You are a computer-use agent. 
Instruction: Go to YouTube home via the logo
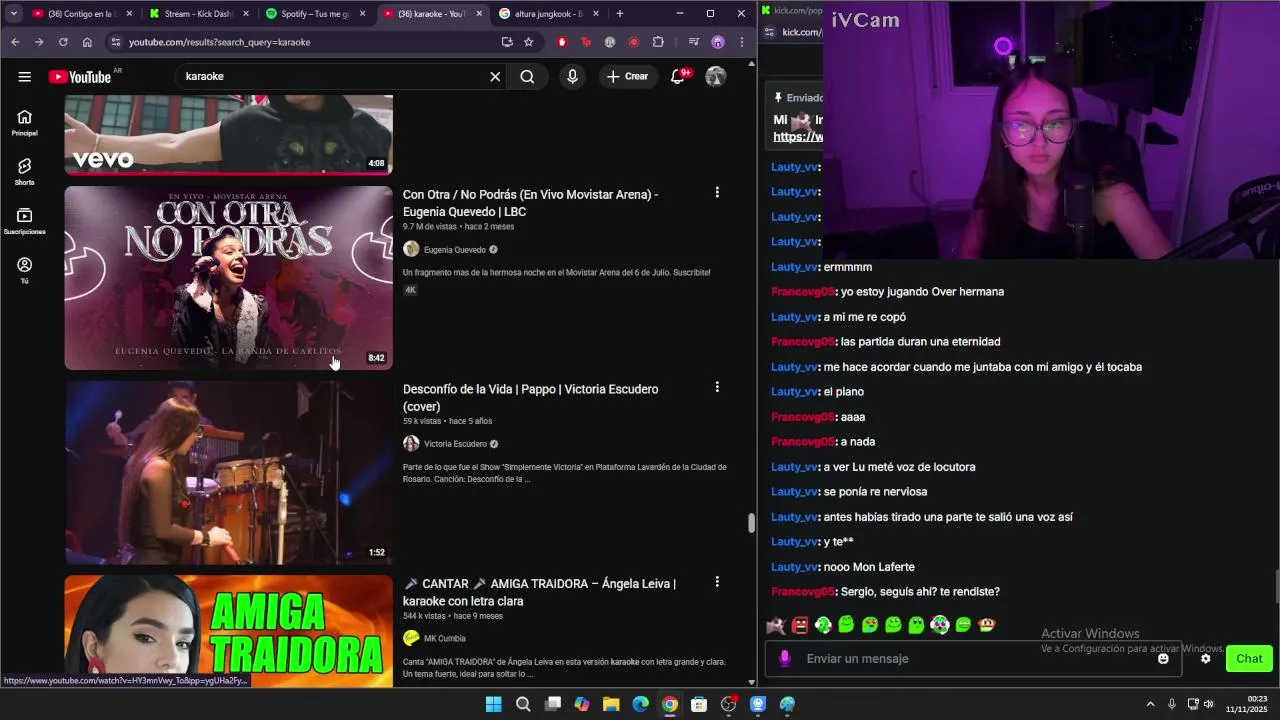[80, 77]
